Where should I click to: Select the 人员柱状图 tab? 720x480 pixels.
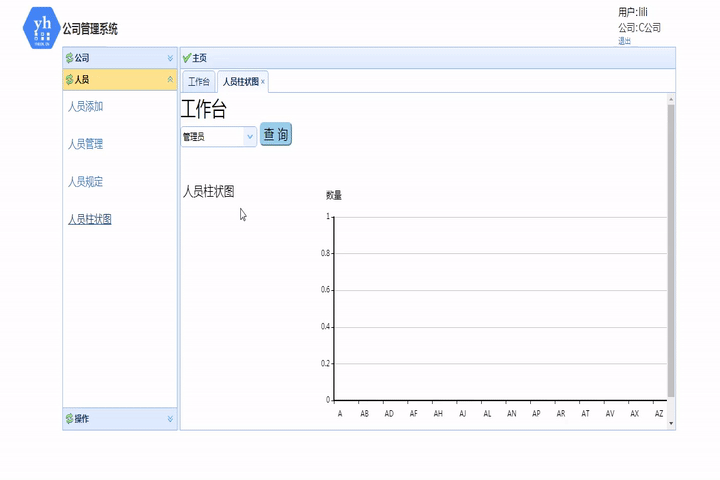pos(241,82)
